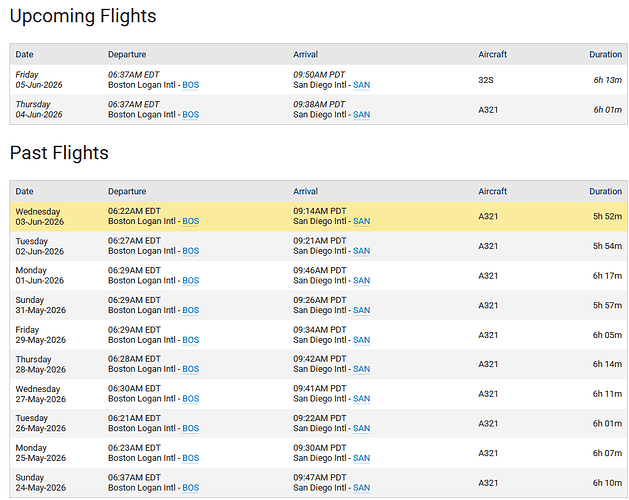Click SAN link for 27-May-2026 flight
This screenshot has width=629, height=500.
click(x=361, y=399)
